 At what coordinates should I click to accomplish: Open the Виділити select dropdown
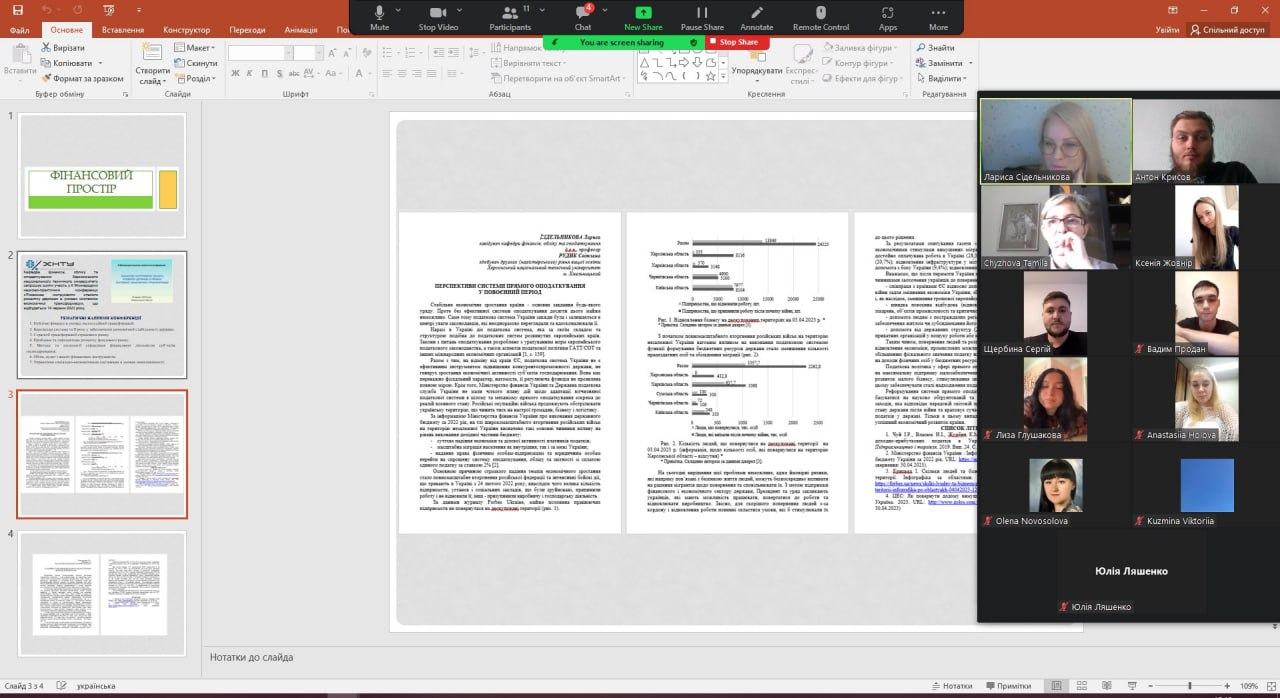(941, 78)
